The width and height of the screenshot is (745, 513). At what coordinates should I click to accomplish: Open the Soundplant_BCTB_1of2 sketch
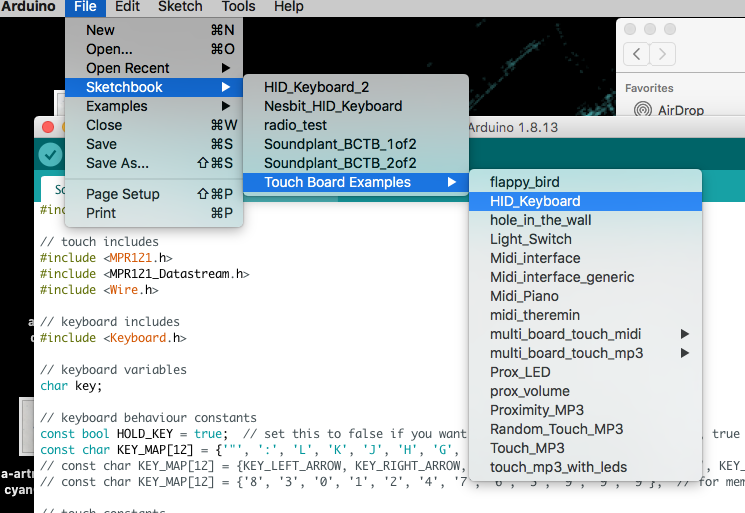tap(356, 144)
